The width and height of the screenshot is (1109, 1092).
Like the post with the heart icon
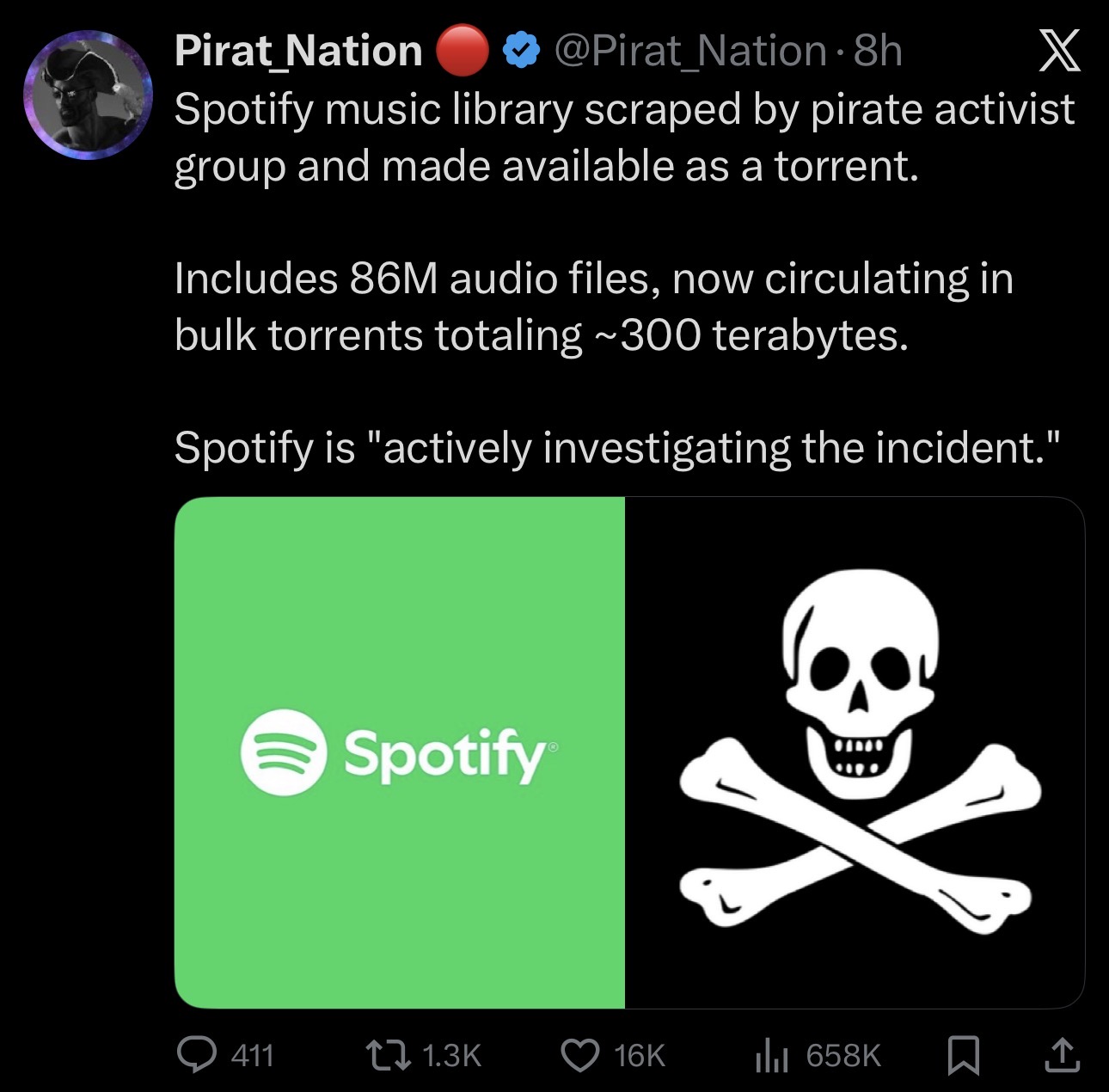580,1054
